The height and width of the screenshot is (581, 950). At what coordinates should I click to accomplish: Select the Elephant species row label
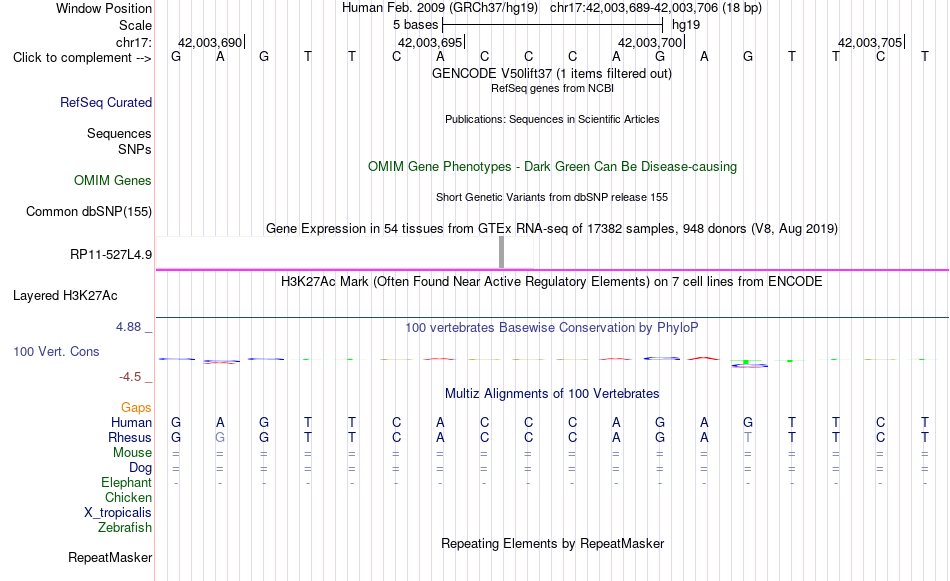(126, 483)
